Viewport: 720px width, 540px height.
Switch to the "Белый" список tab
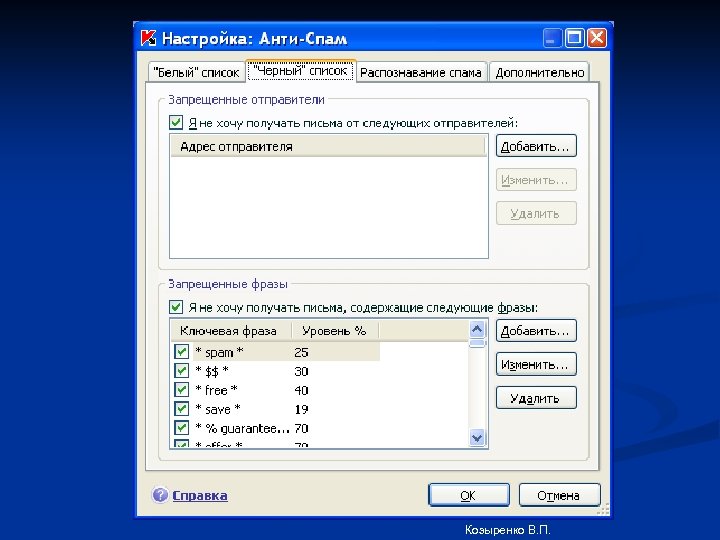pos(197,73)
